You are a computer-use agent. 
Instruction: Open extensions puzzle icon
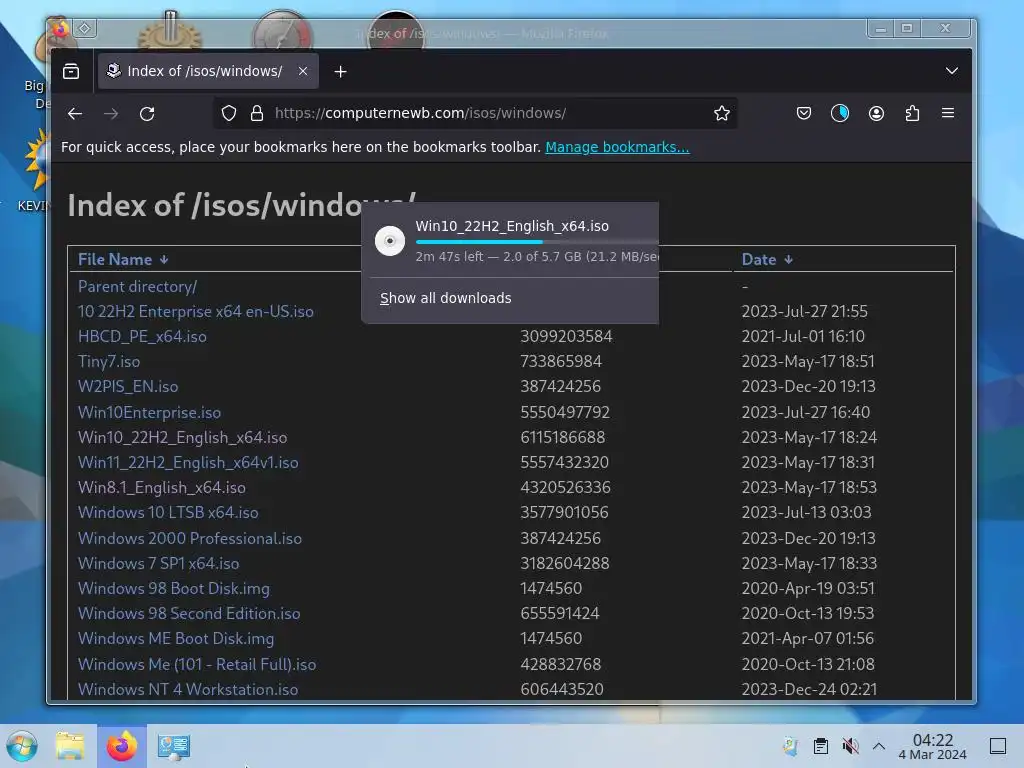point(912,113)
